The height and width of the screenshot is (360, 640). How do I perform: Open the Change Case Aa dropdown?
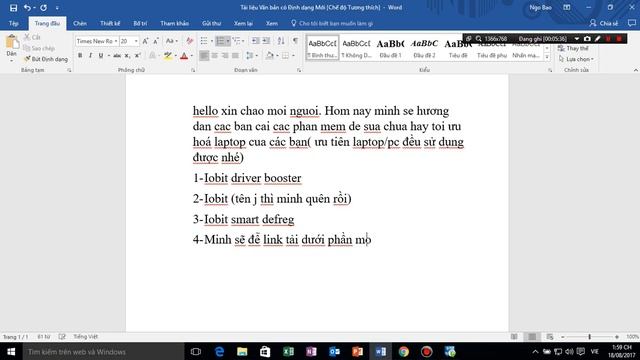pos(171,41)
